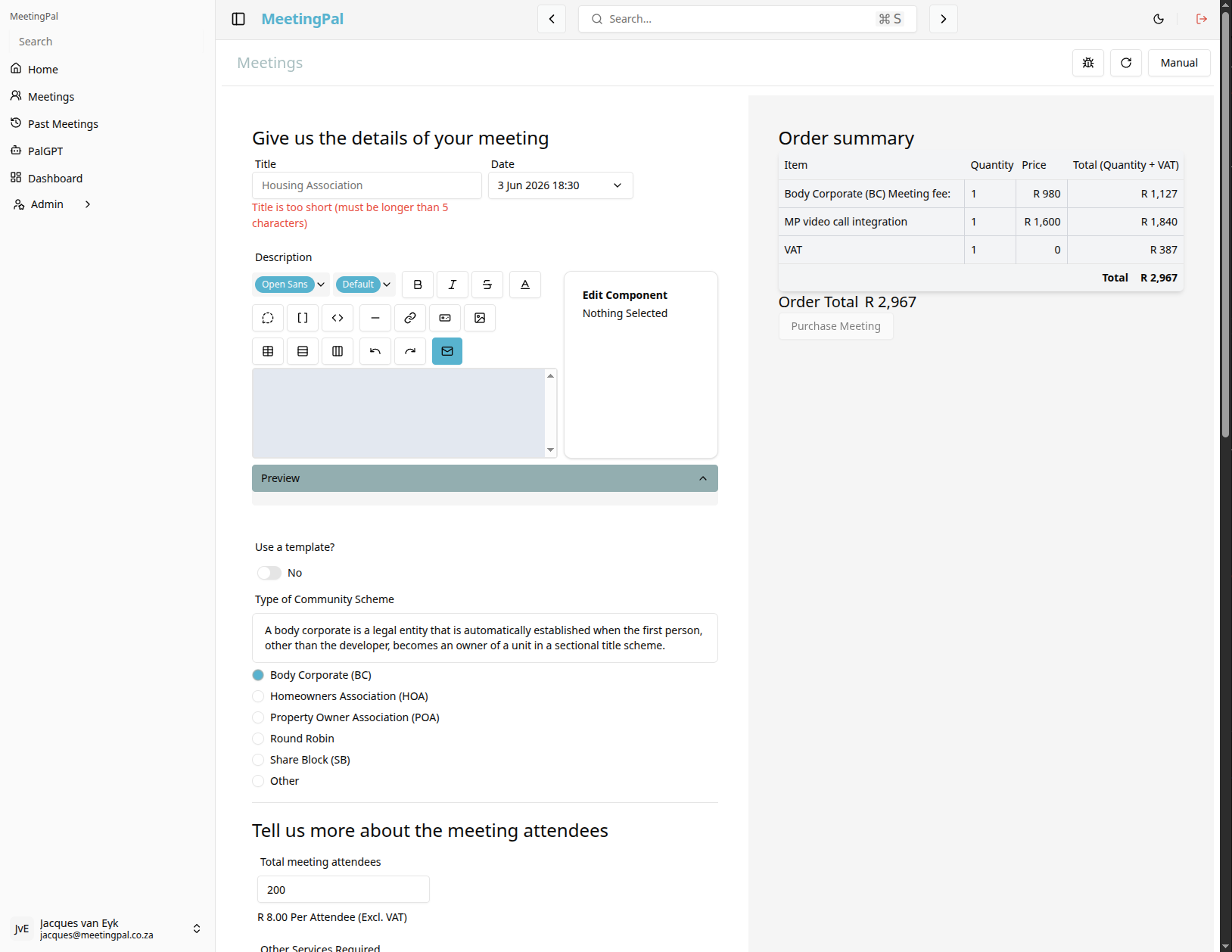The height and width of the screenshot is (952, 1232).
Task: Collapse the Preview section
Action: pos(485,478)
